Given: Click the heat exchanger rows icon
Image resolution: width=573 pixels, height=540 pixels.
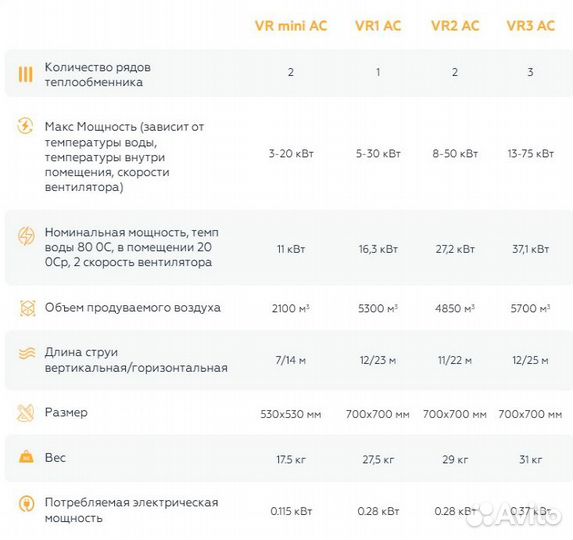Looking at the screenshot, I should (26, 74).
